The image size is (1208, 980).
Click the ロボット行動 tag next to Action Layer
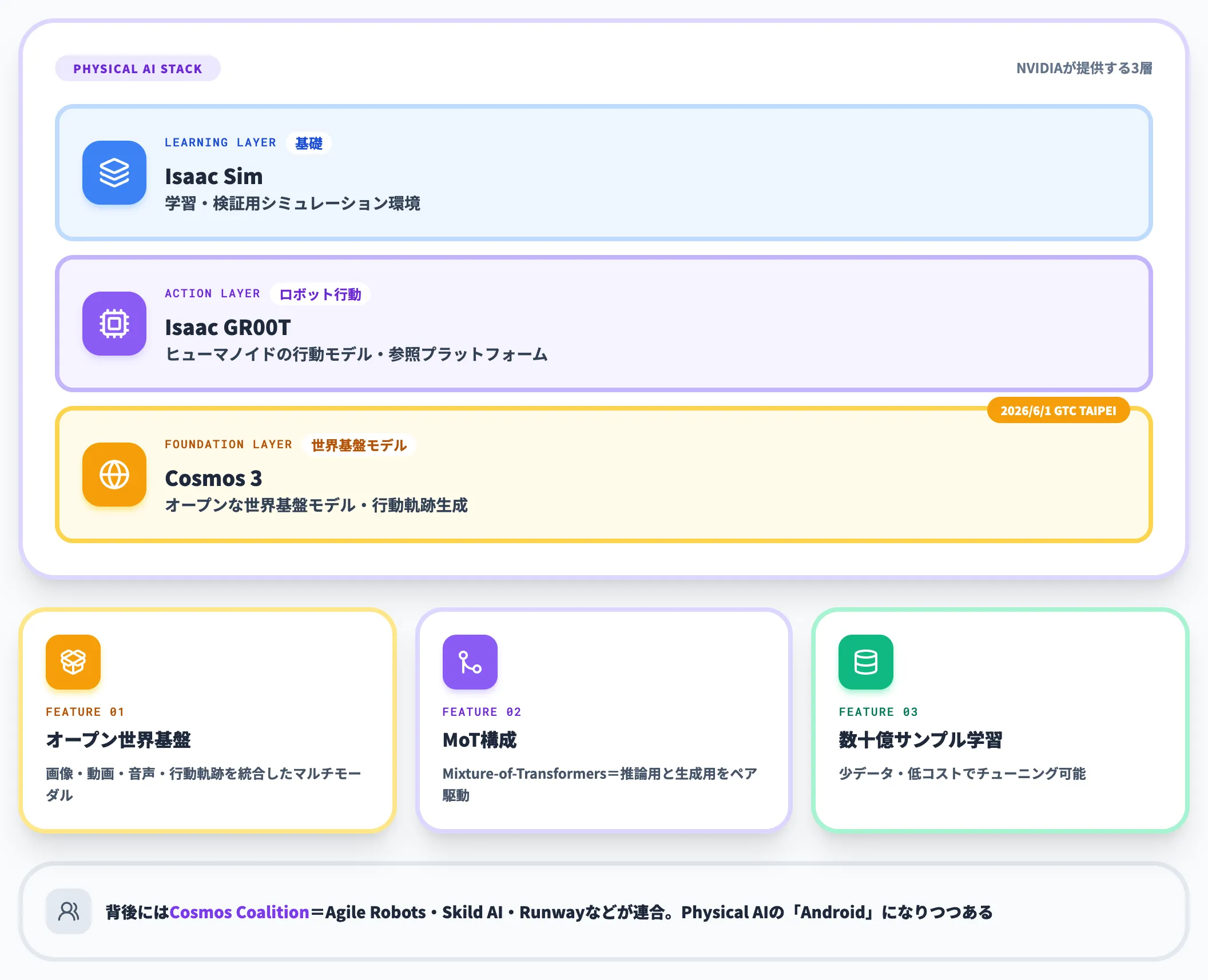[320, 294]
